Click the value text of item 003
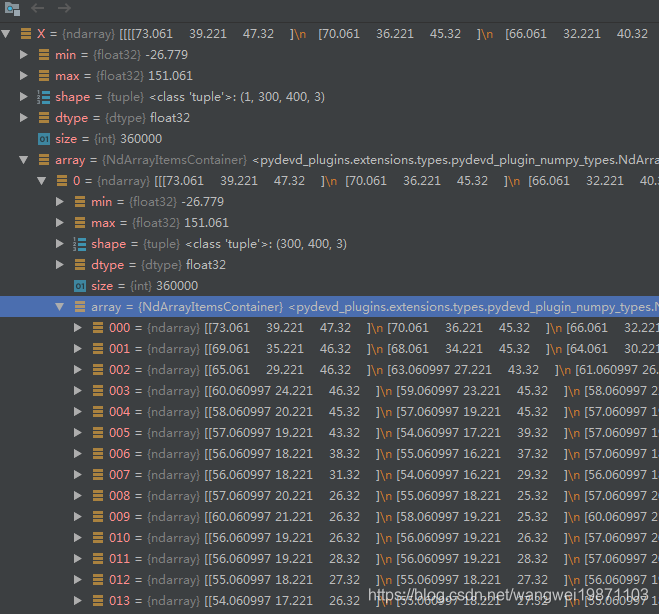 pyautogui.click(x=431, y=391)
